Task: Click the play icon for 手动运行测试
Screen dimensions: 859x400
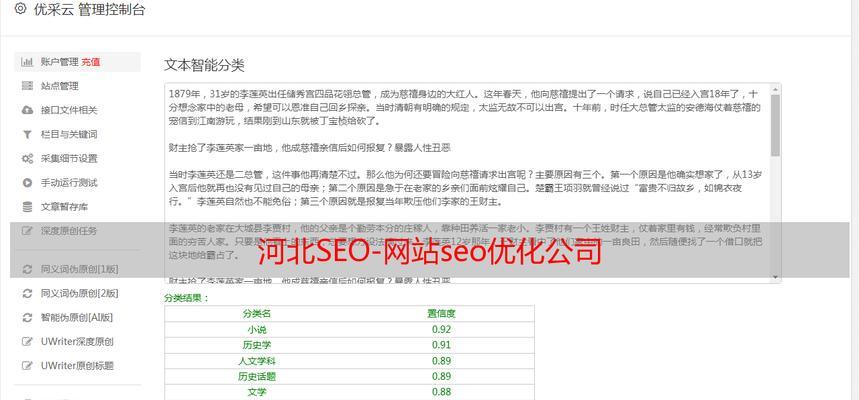Action: pos(27,182)
